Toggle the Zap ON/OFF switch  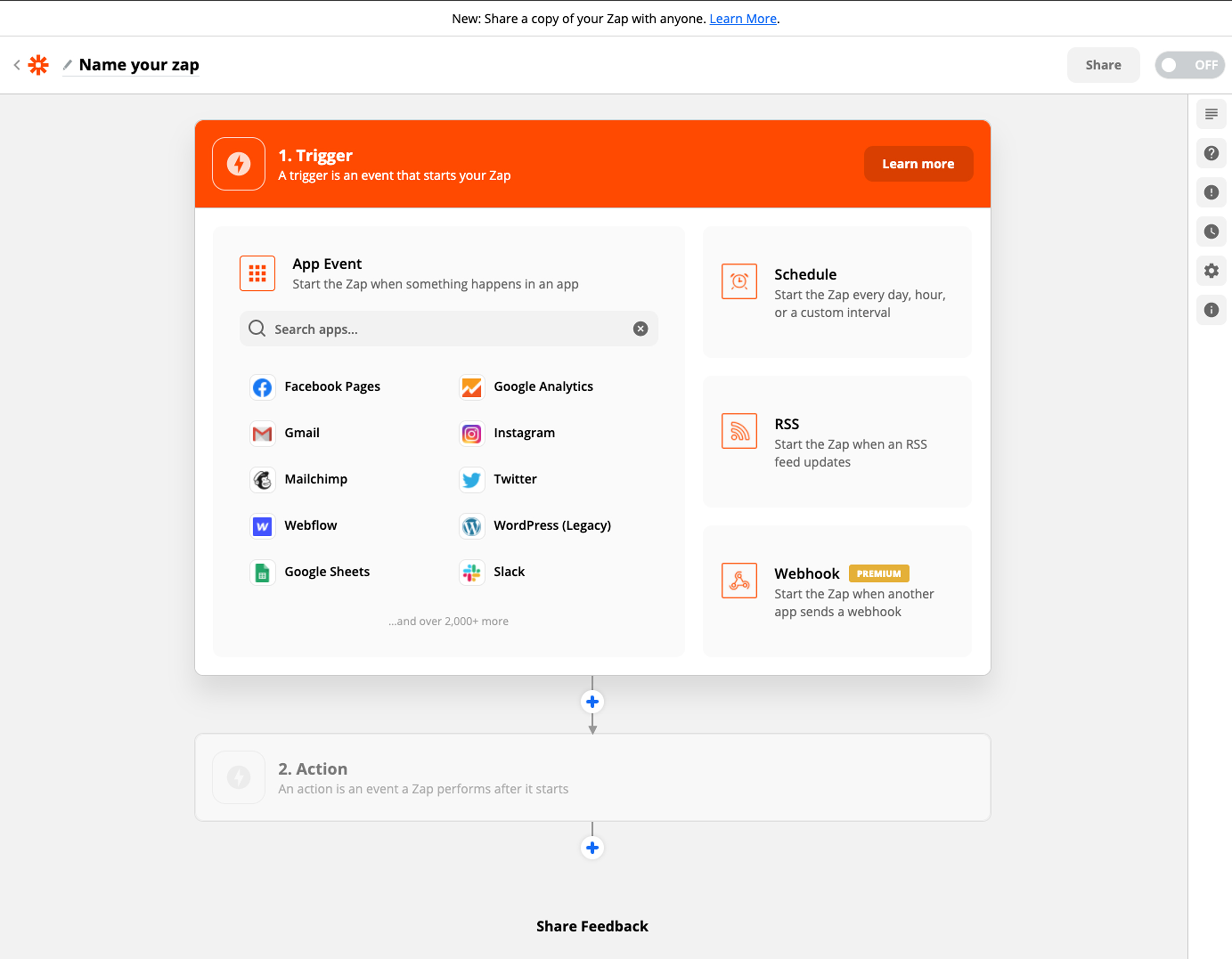pos(1190,65)
